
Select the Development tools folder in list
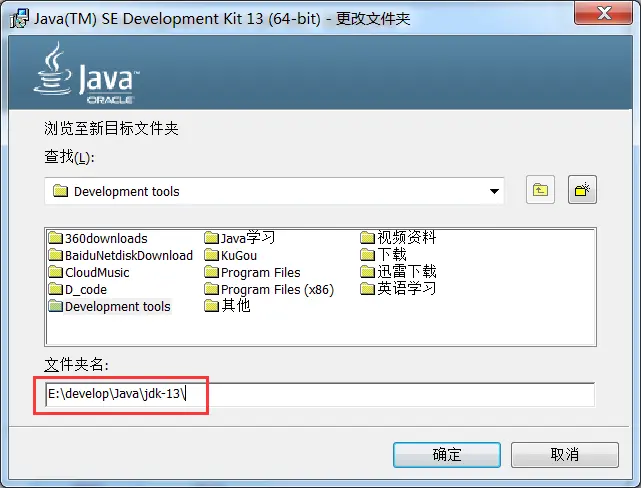tap(110, 307)
